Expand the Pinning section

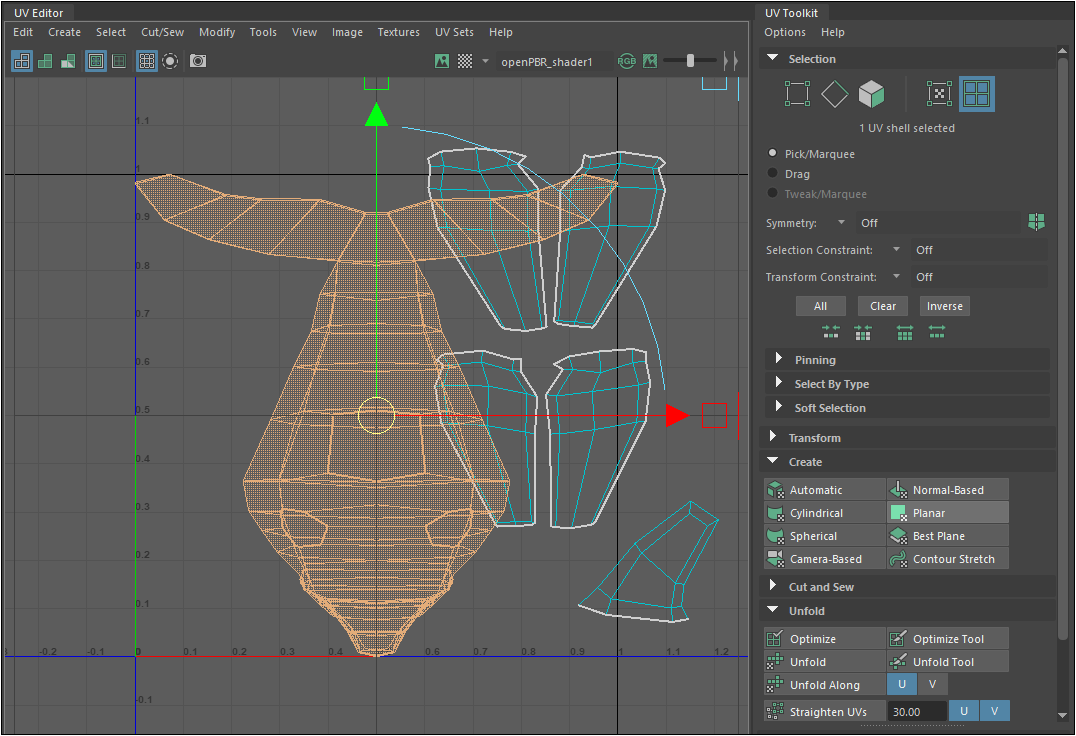[x=815, y=360]
